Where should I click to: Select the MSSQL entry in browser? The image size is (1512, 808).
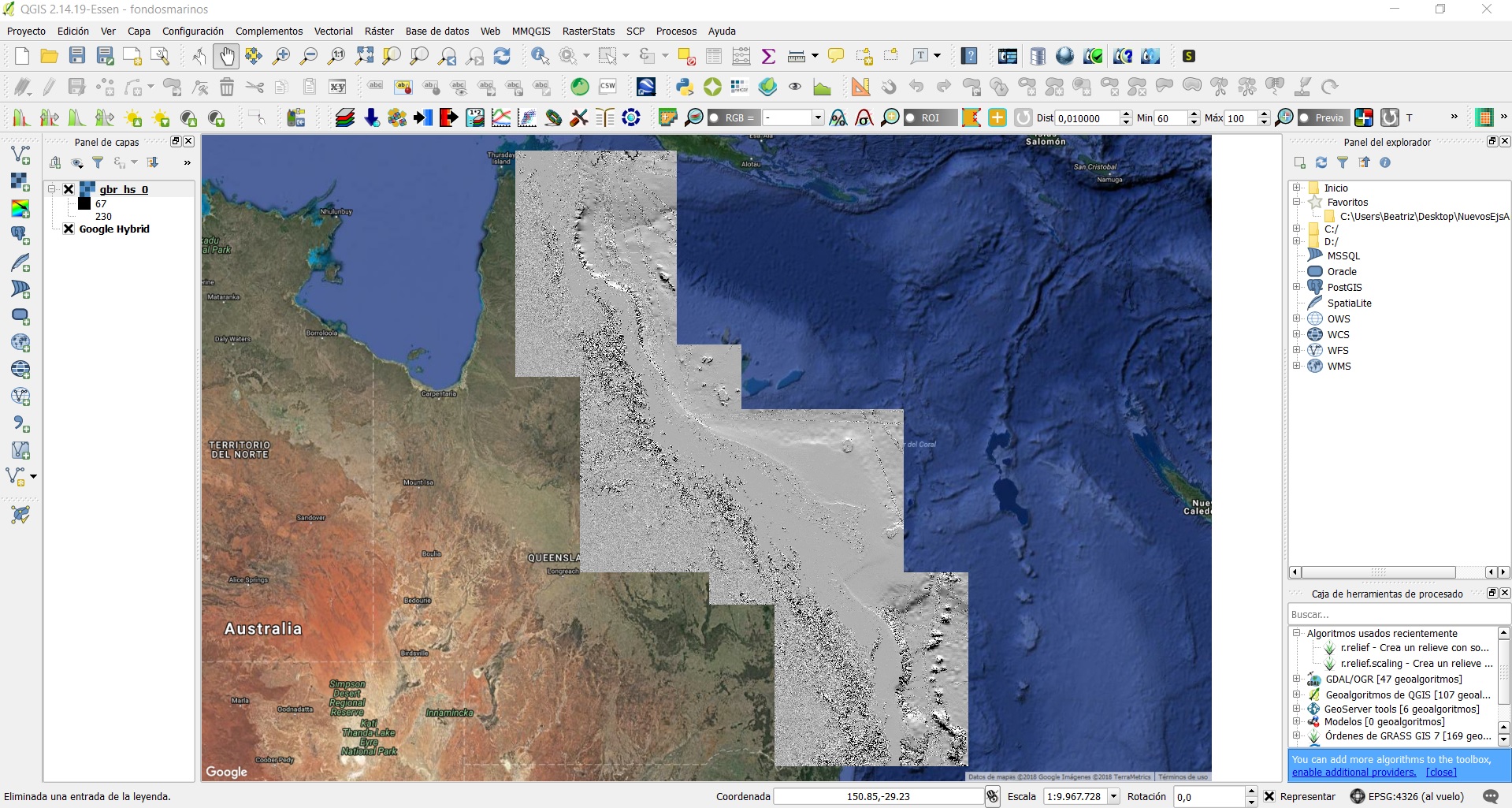1343,256
